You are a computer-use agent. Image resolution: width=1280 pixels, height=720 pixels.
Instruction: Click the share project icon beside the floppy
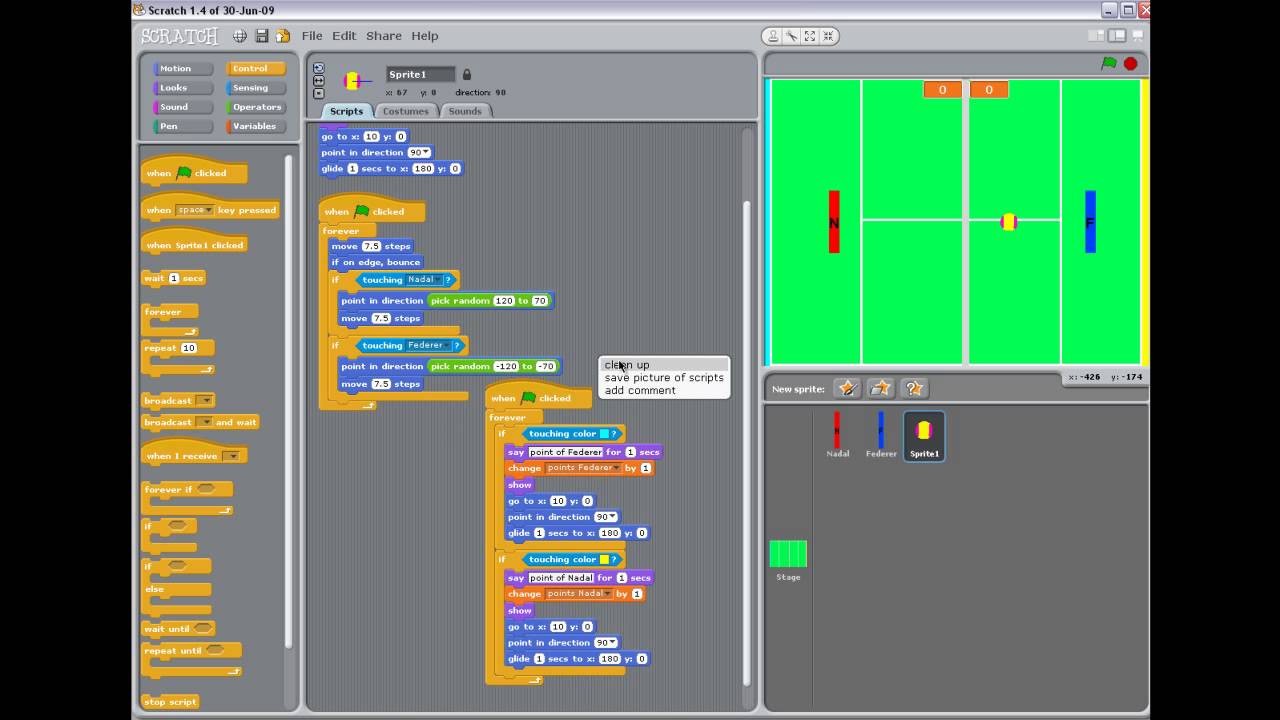pos(283,36)
